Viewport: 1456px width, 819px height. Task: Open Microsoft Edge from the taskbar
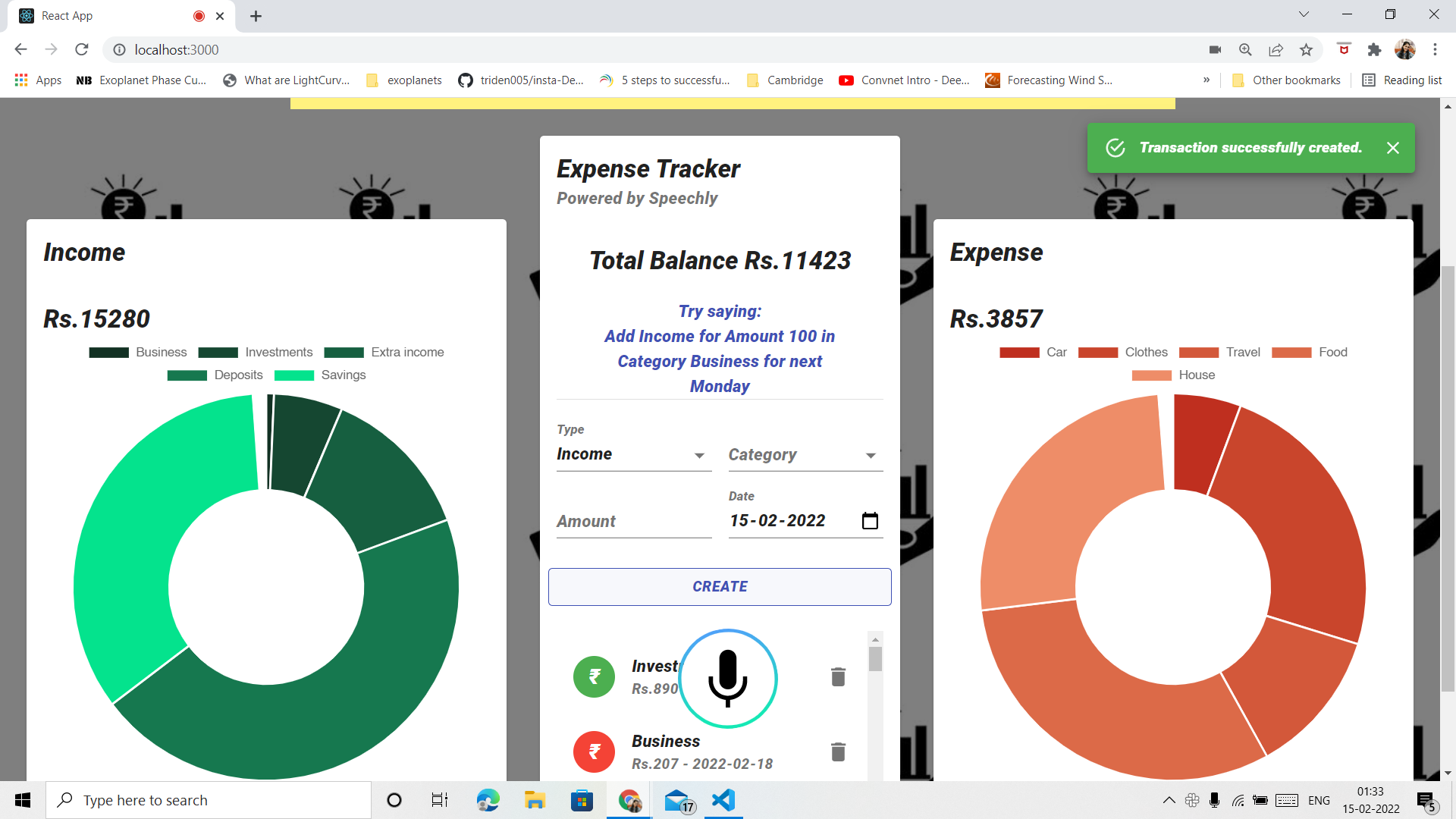point(488,799)
